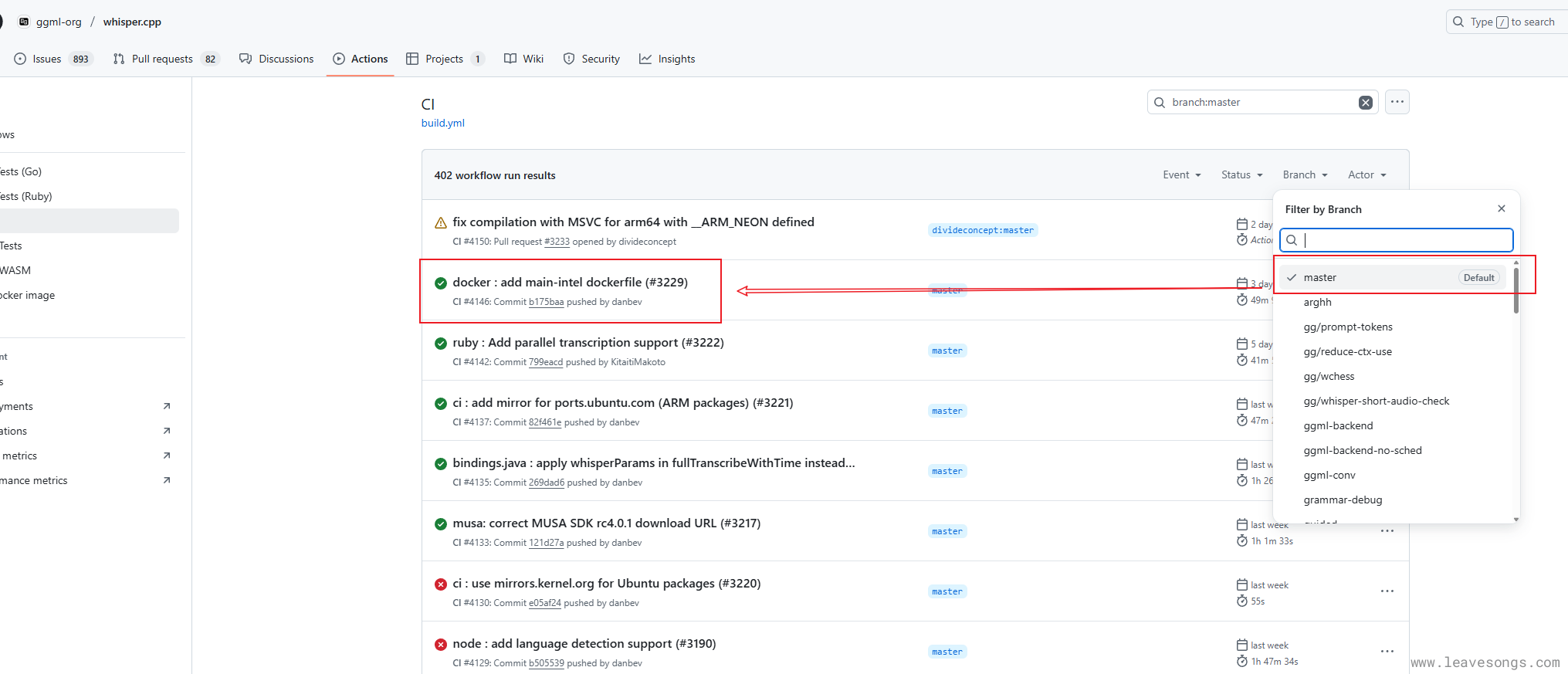Pick gg/prompt-tokens branch in the list
The image size is (1568, 674).
(1347, 327)
